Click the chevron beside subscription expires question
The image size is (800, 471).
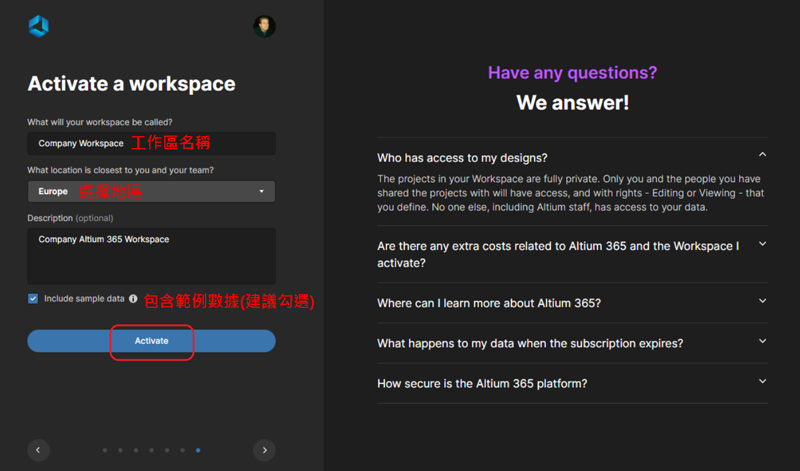[x=762, y=342]
